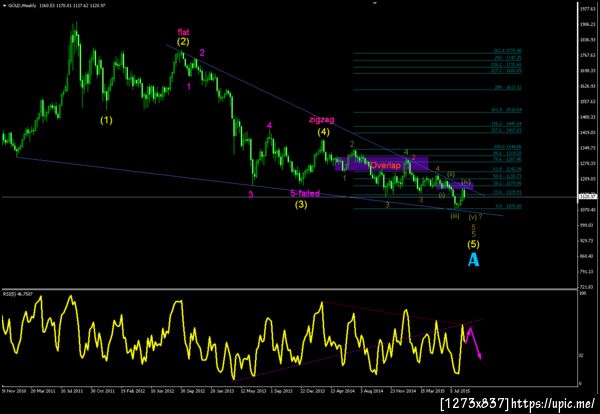Select the large blue 'A' label
This screenshot has height=414, width=600.
(x=473, y=259)
